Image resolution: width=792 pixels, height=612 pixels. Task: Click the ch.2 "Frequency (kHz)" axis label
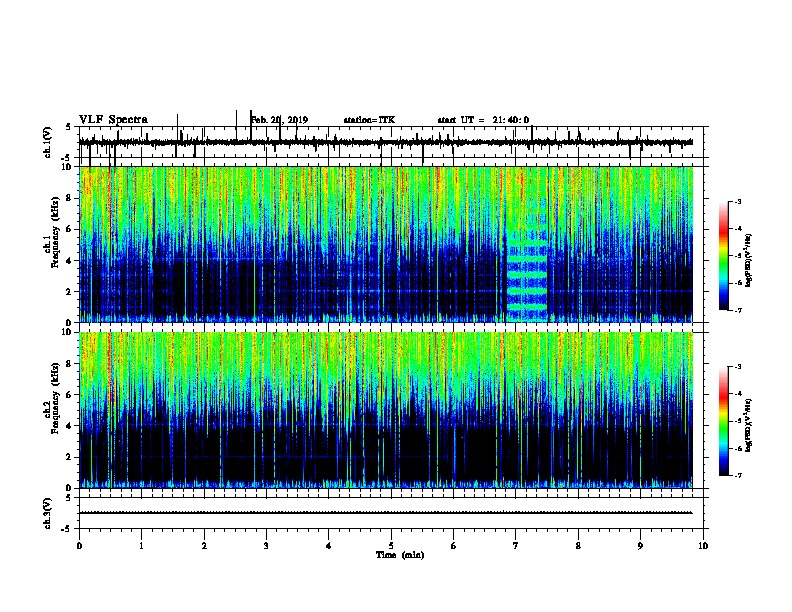click(56, 398)
